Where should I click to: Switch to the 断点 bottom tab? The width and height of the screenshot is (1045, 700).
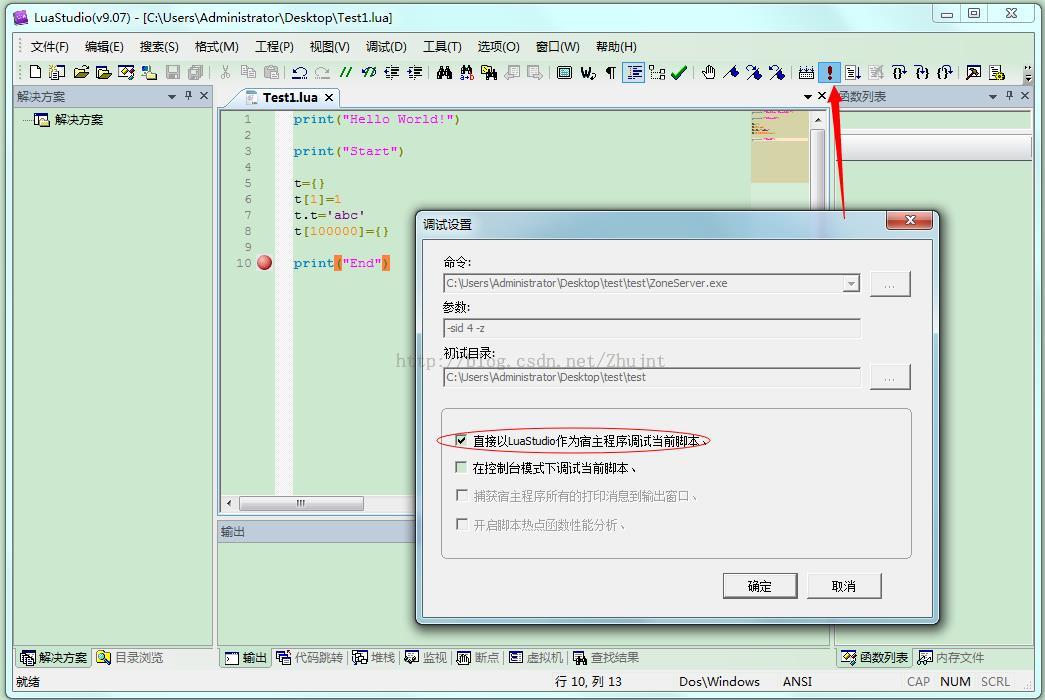tap(478, 658)
